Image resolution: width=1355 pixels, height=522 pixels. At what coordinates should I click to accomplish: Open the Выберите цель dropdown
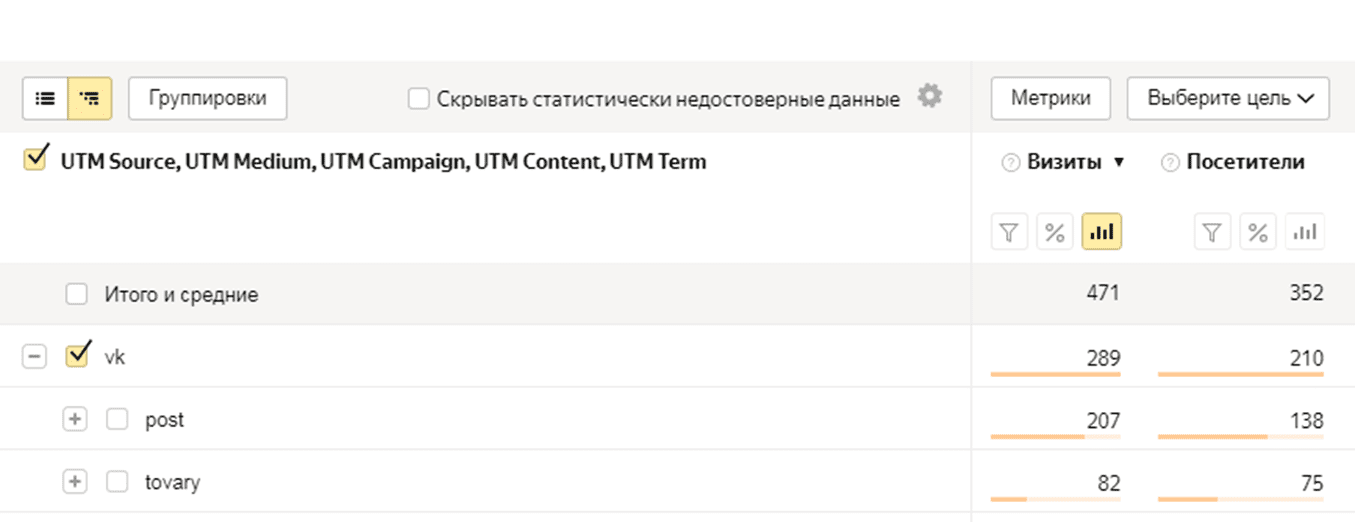pos(1228,98)
